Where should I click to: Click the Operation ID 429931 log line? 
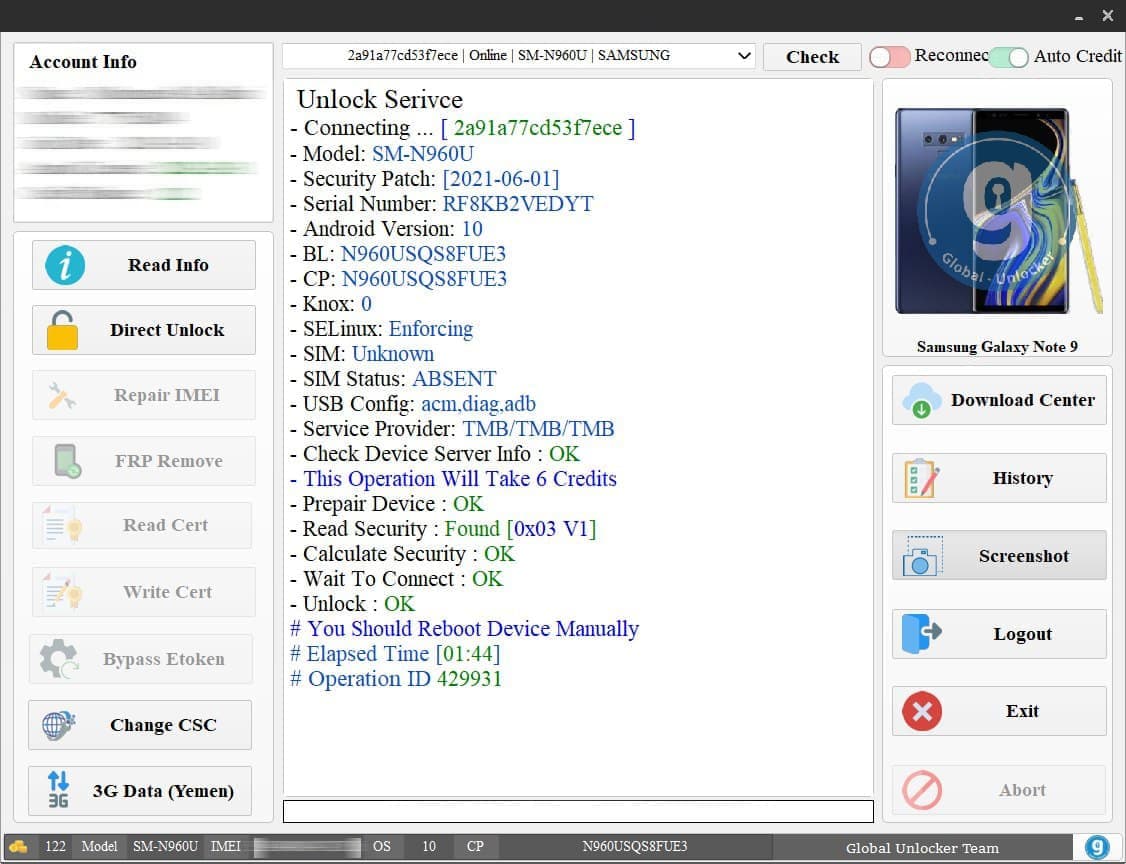click(x=396, y=679)
